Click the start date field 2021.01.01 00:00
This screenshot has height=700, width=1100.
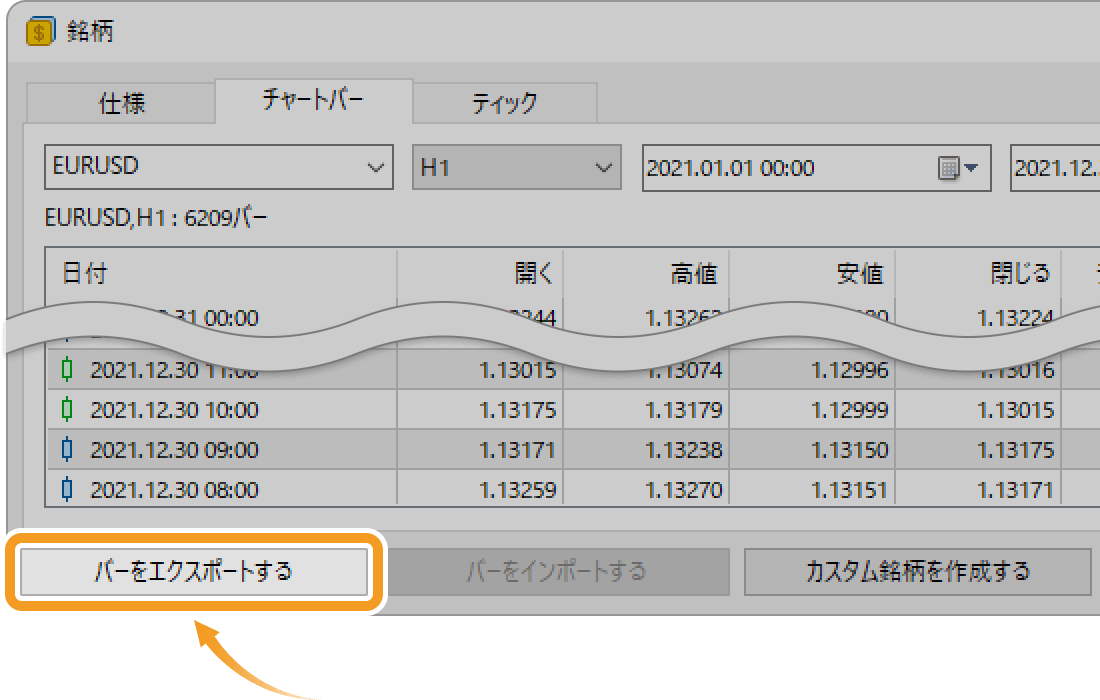(x=817, y=168)
